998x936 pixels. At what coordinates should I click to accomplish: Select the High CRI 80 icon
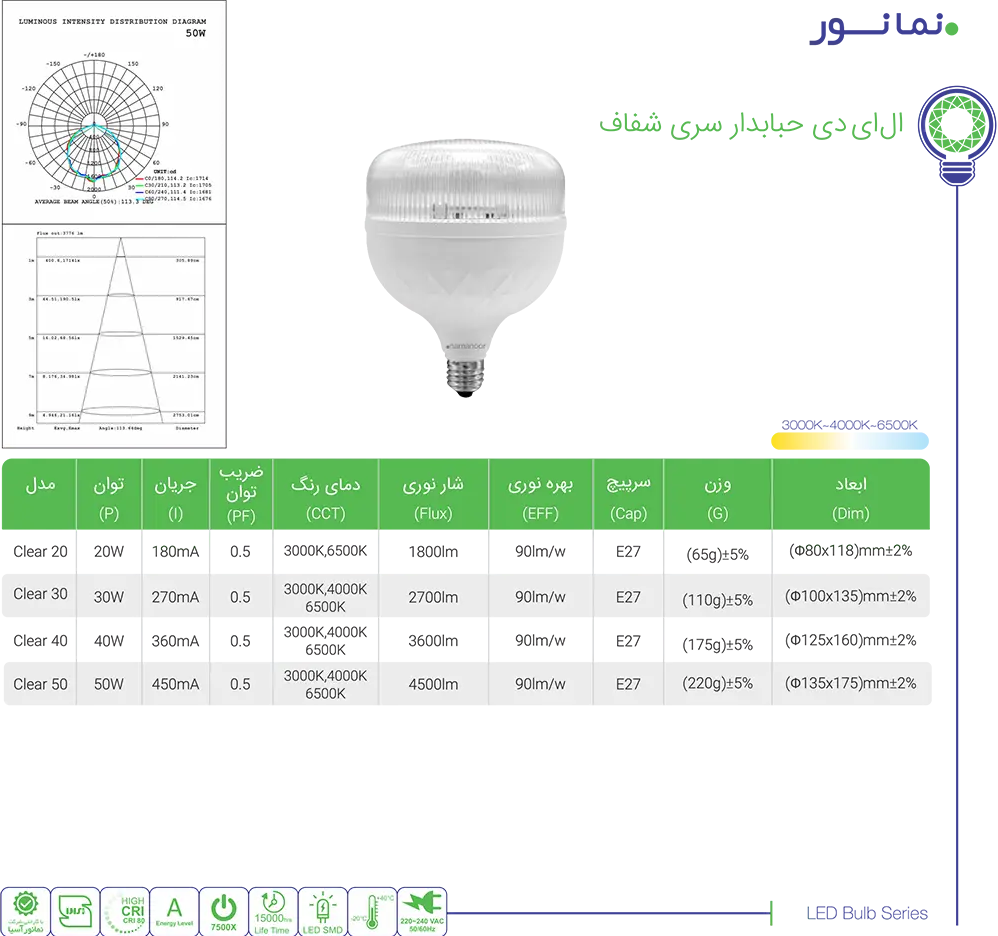point(125,911)
